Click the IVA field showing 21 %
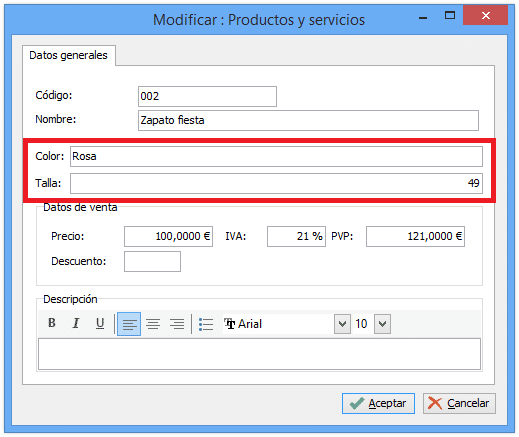This screenshot has height=437, width=519. [x=296, y=237]
